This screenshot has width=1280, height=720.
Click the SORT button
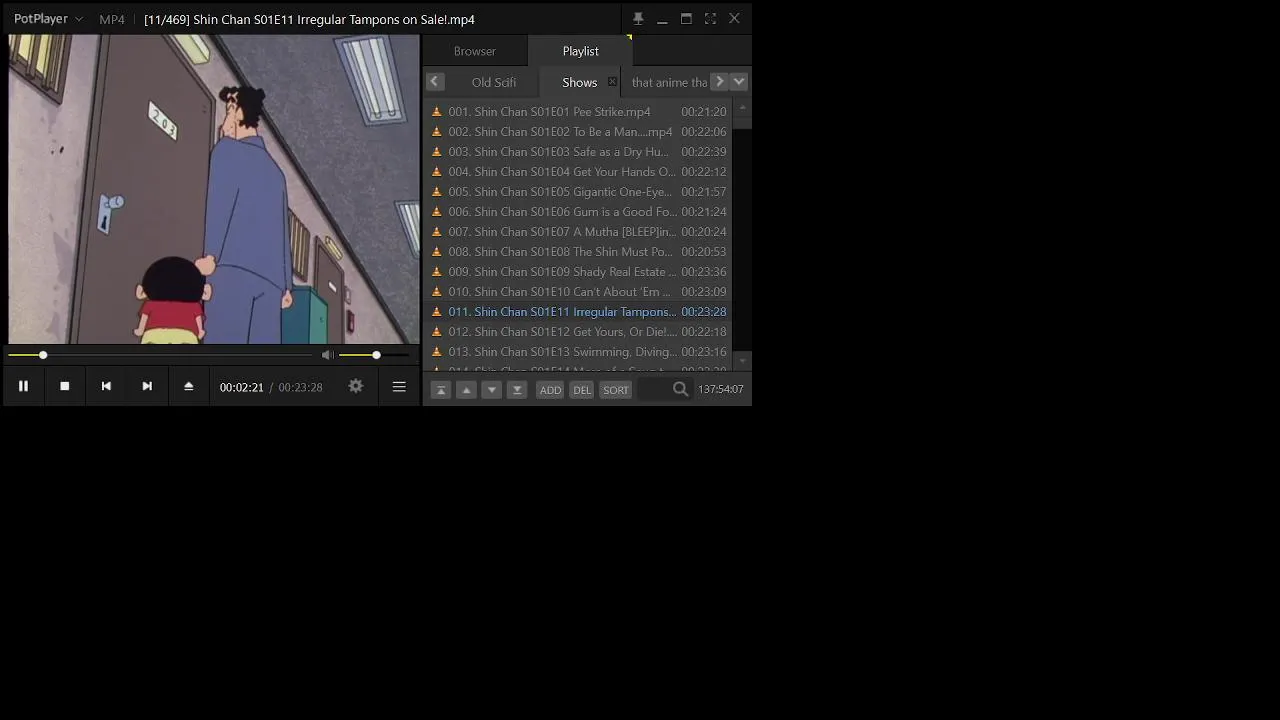click(616, 390)
